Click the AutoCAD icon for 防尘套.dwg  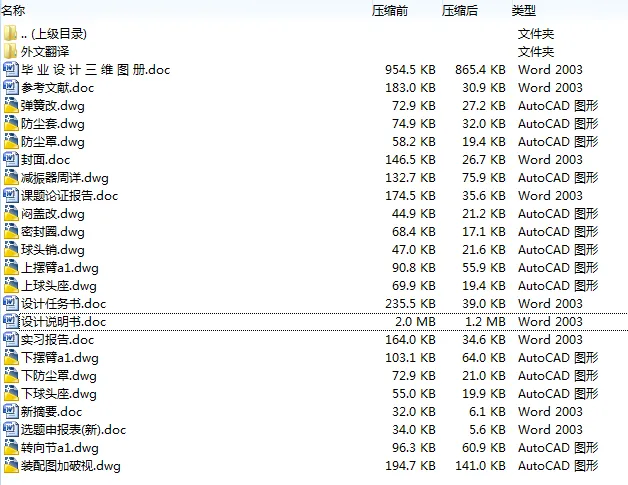pyautogui.click(x=11, y=123)
